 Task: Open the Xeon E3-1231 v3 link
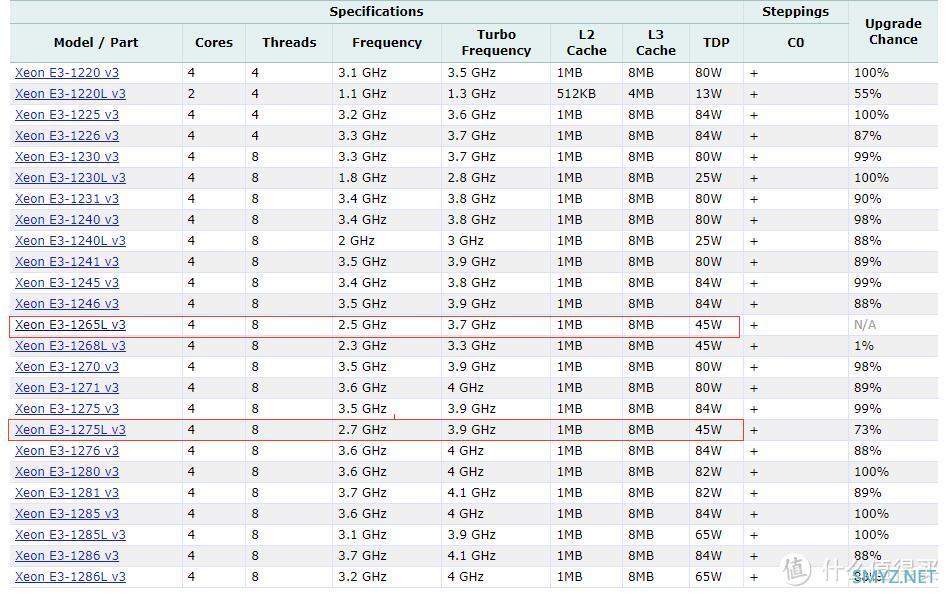[67, 198]
